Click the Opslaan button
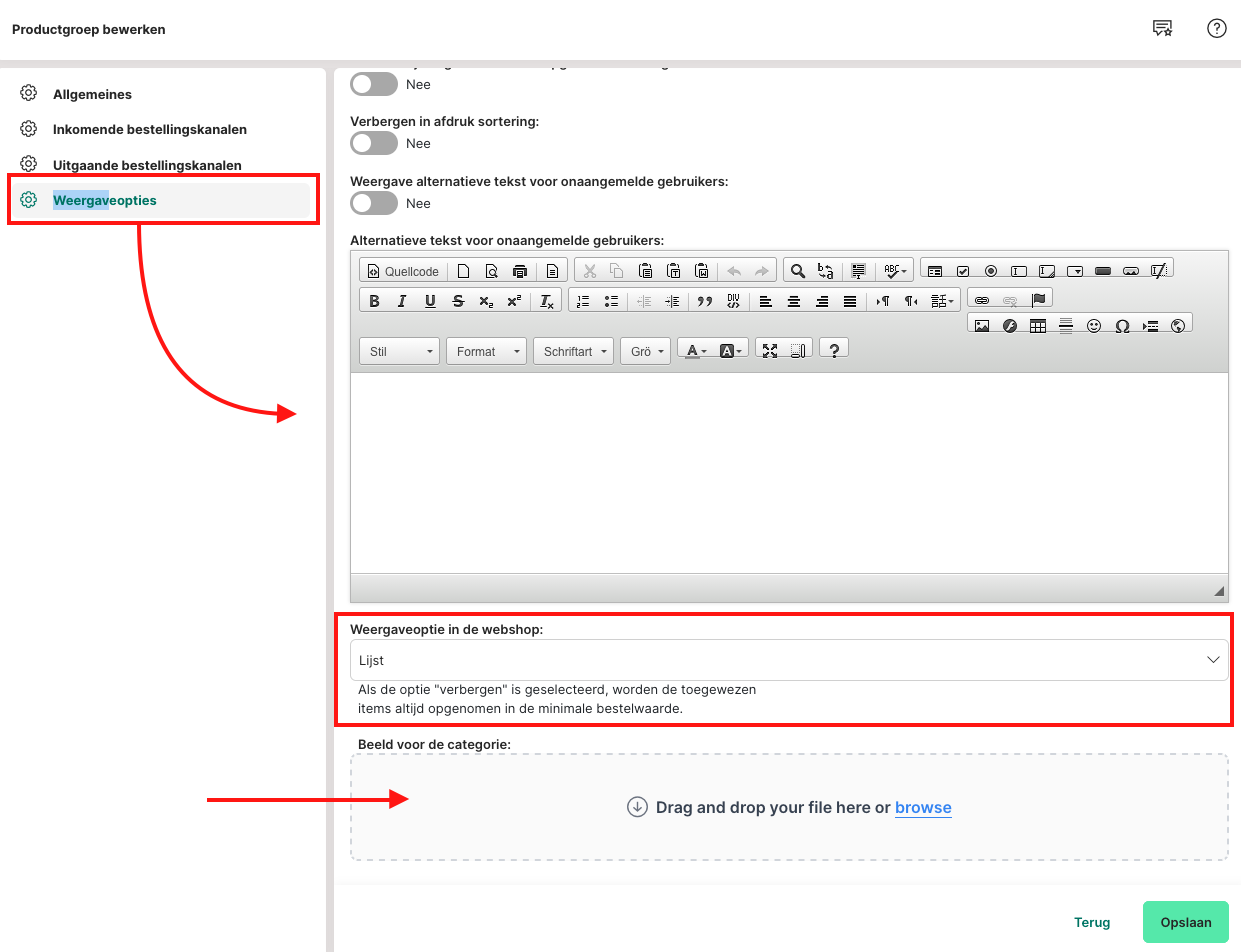 pos(1185,922)
